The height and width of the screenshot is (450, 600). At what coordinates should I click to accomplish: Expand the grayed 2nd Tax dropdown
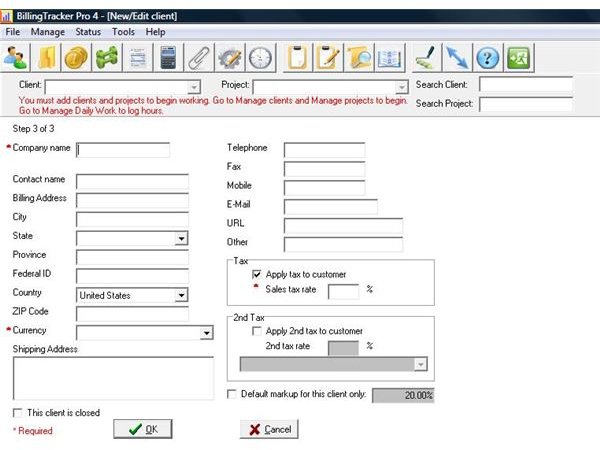421,364
